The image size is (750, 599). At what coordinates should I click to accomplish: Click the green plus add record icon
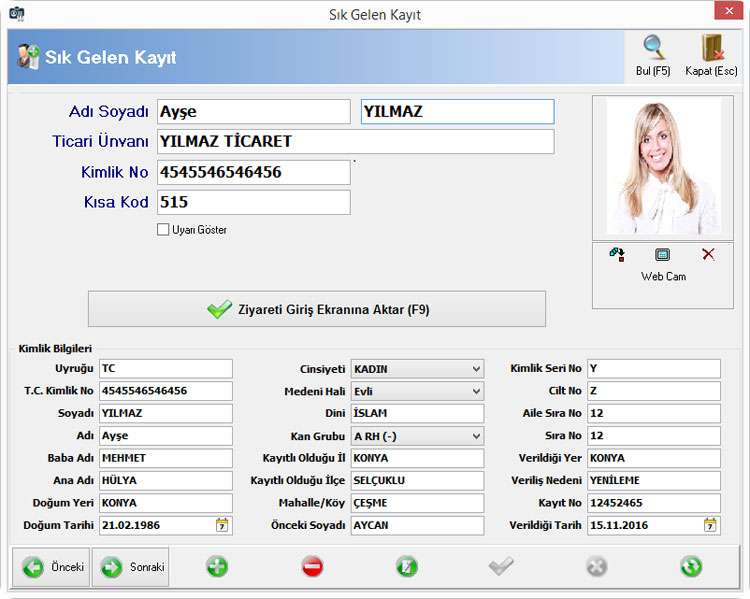coord(217,567)
